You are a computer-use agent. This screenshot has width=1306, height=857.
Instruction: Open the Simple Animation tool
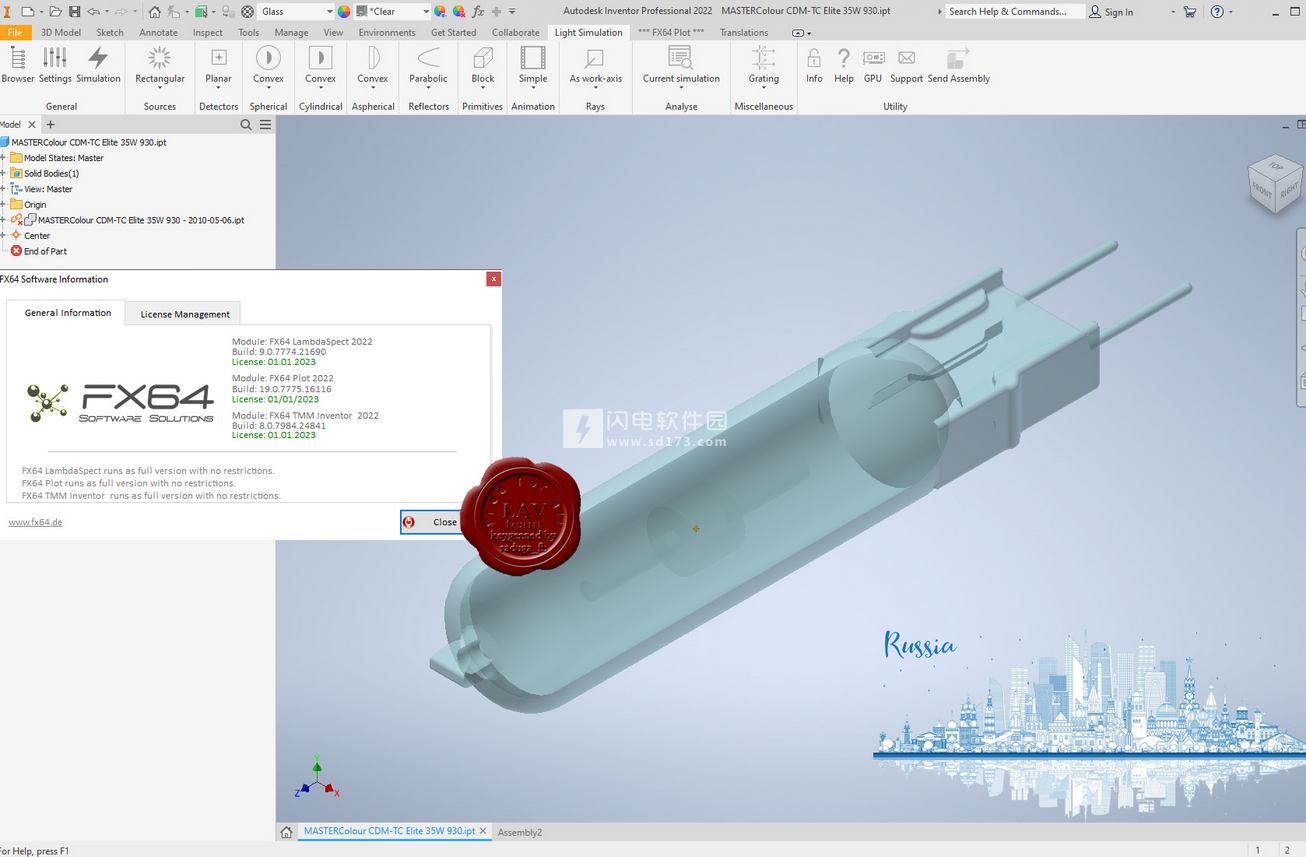pyautogui.click(x=533, y=65)
